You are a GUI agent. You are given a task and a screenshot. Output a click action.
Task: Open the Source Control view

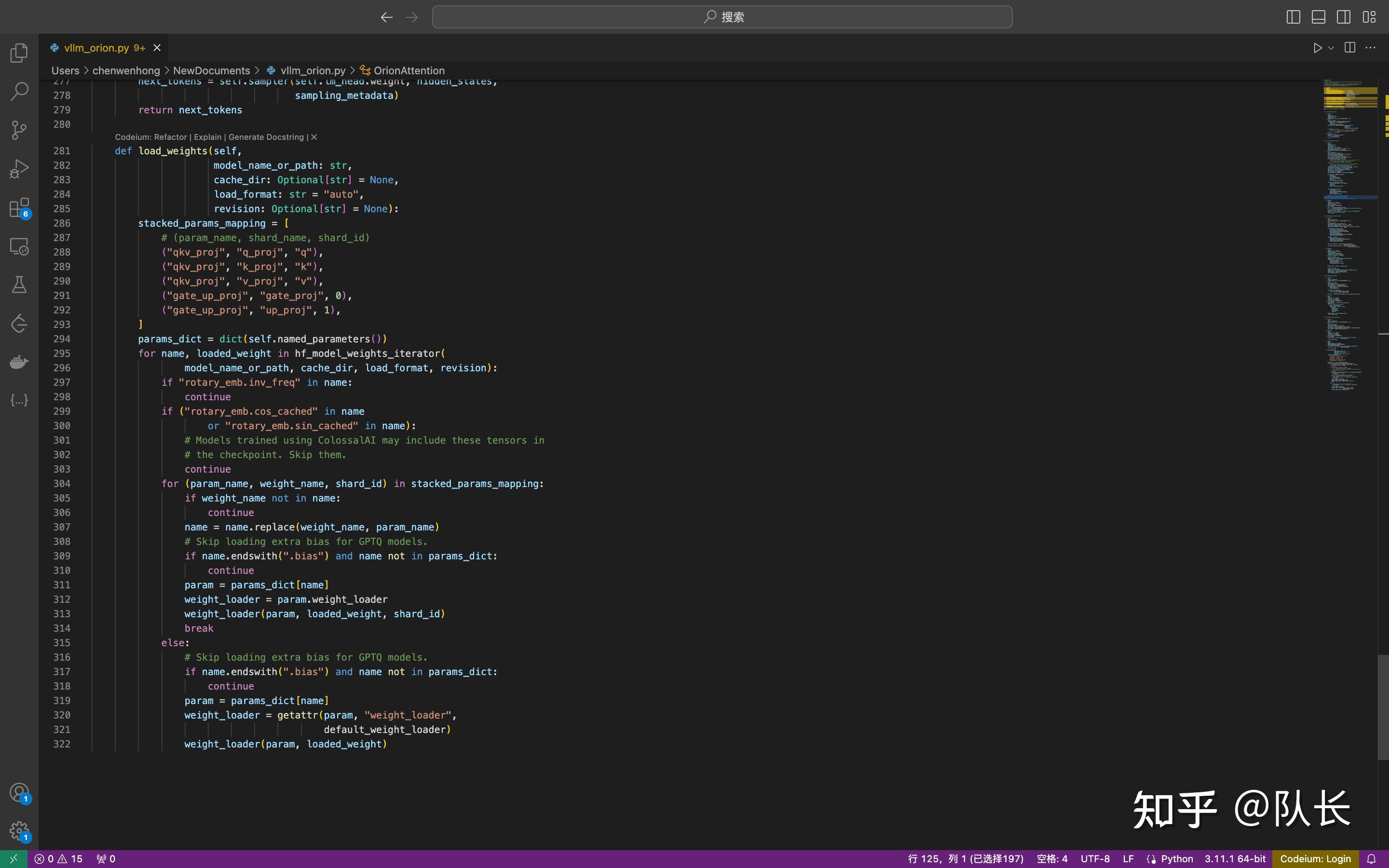pos(19,130)
